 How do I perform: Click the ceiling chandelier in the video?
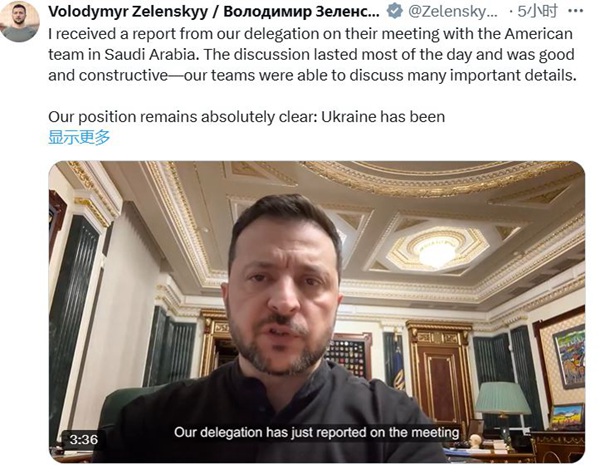coord(437,251)
